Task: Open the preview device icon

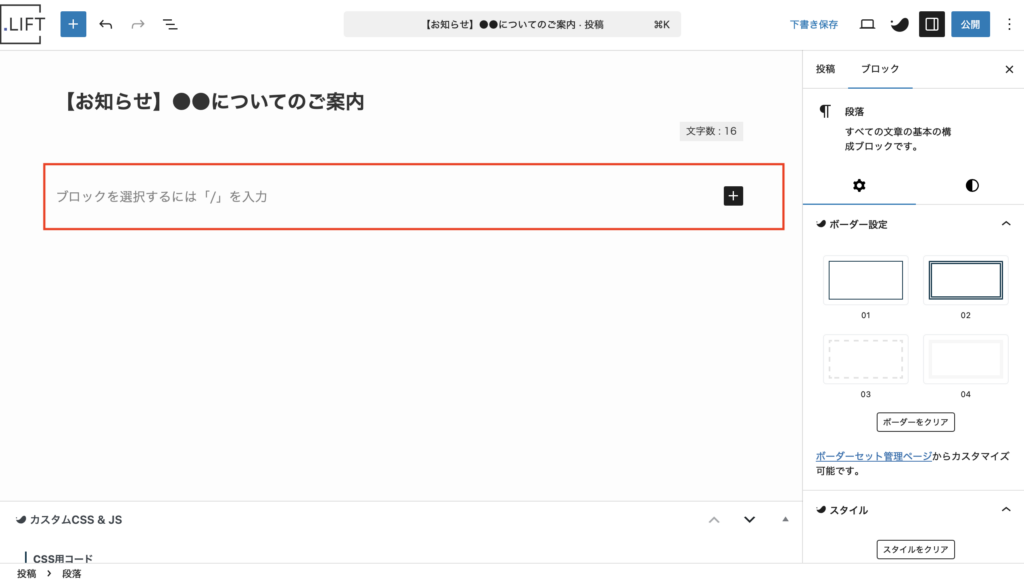Action: pyautogui.click(x=867, y=24)
